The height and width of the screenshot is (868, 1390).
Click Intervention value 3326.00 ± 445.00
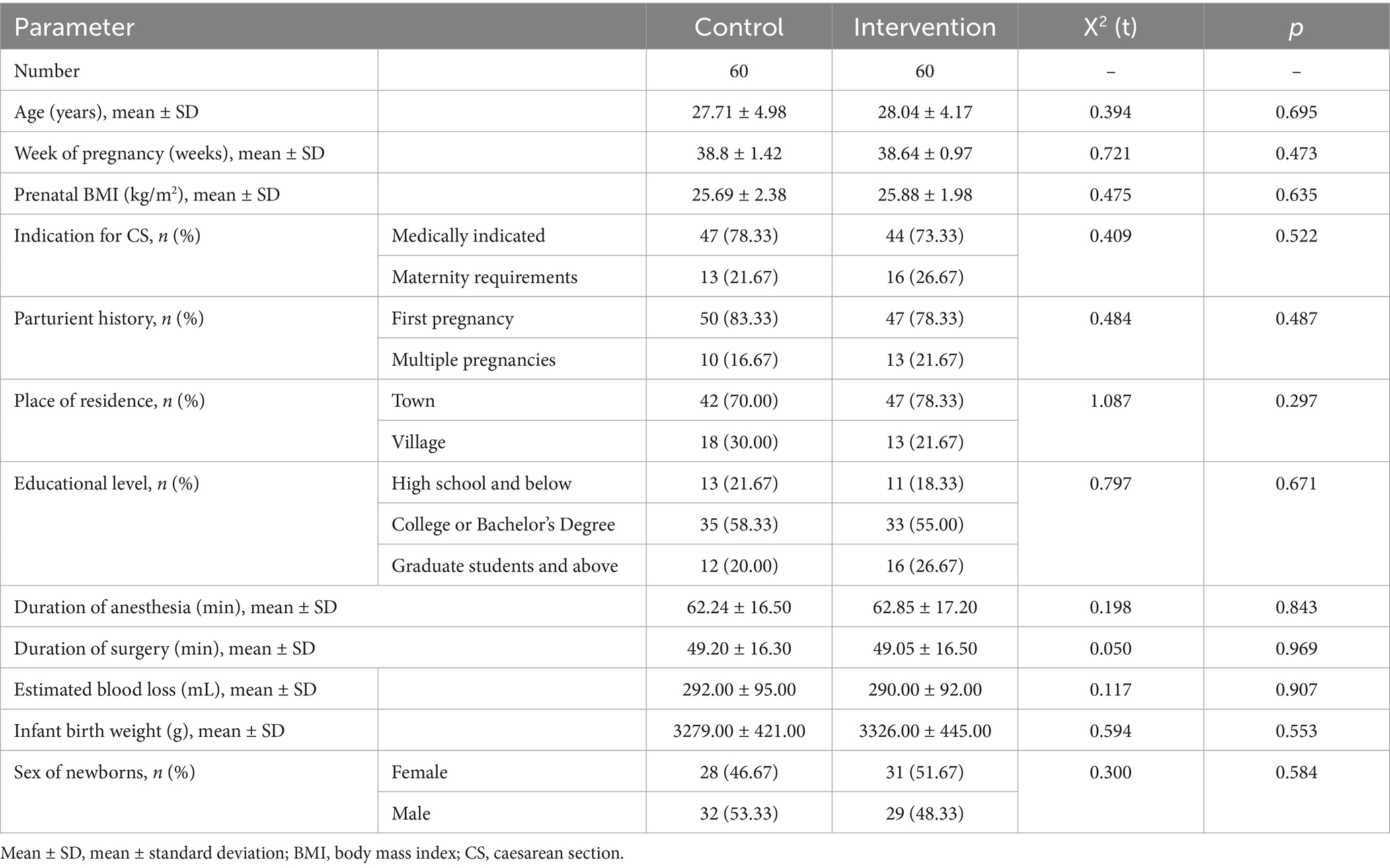[x=924, y=731]
